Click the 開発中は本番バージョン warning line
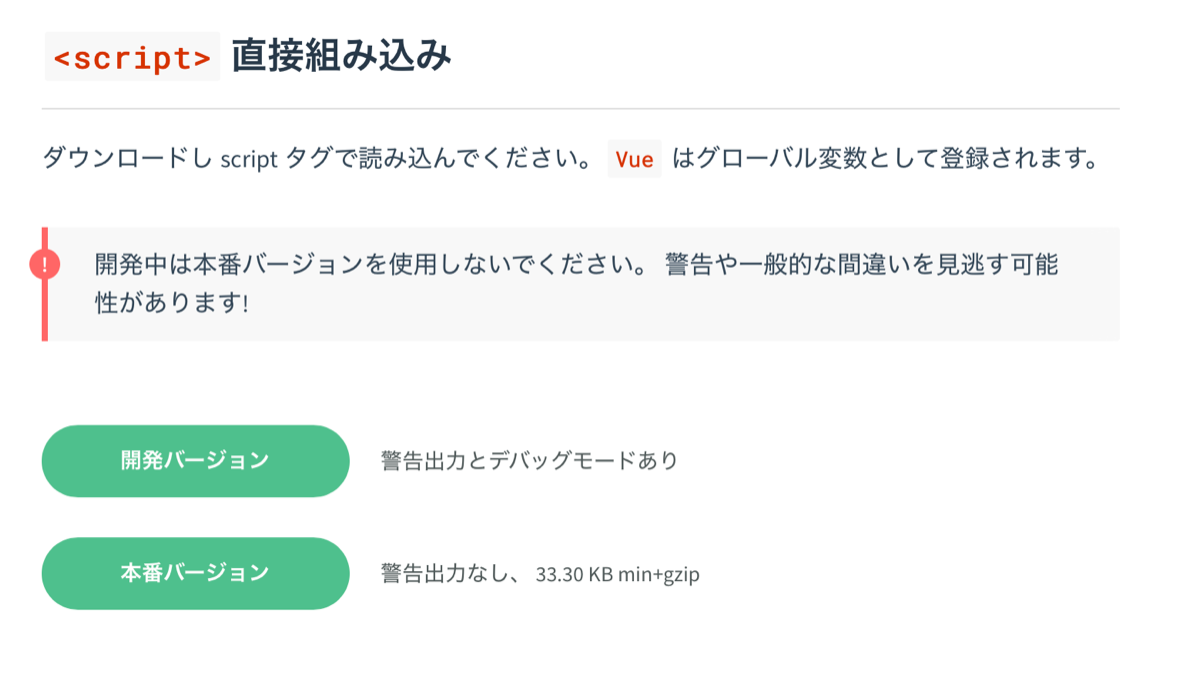 (x=576, y=265)
